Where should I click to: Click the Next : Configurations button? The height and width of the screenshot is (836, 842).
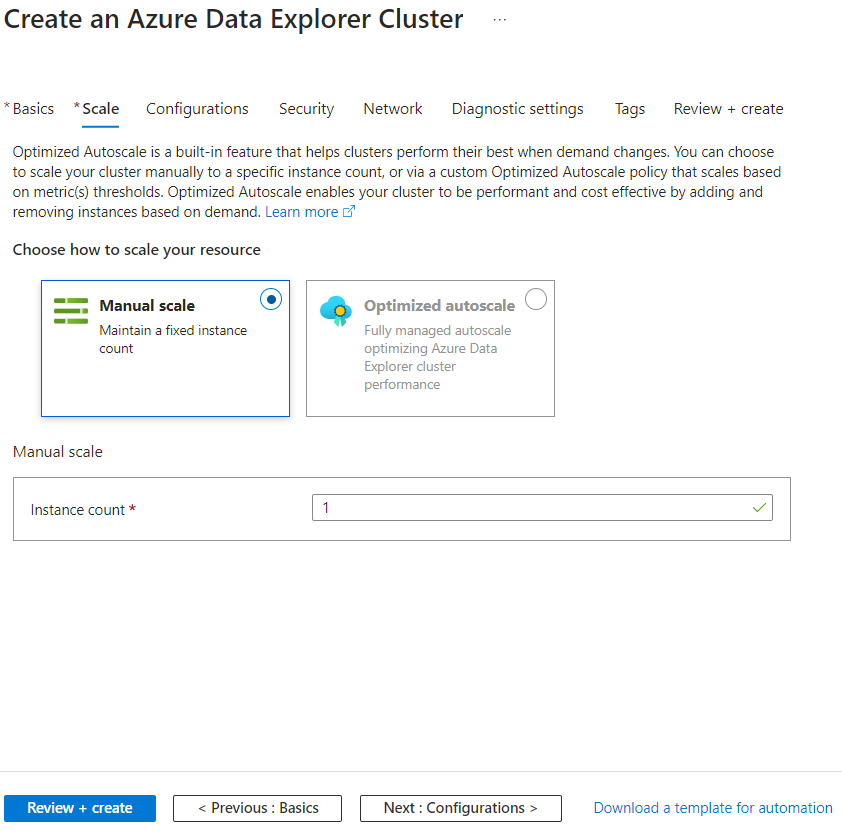tap(460, 808)
